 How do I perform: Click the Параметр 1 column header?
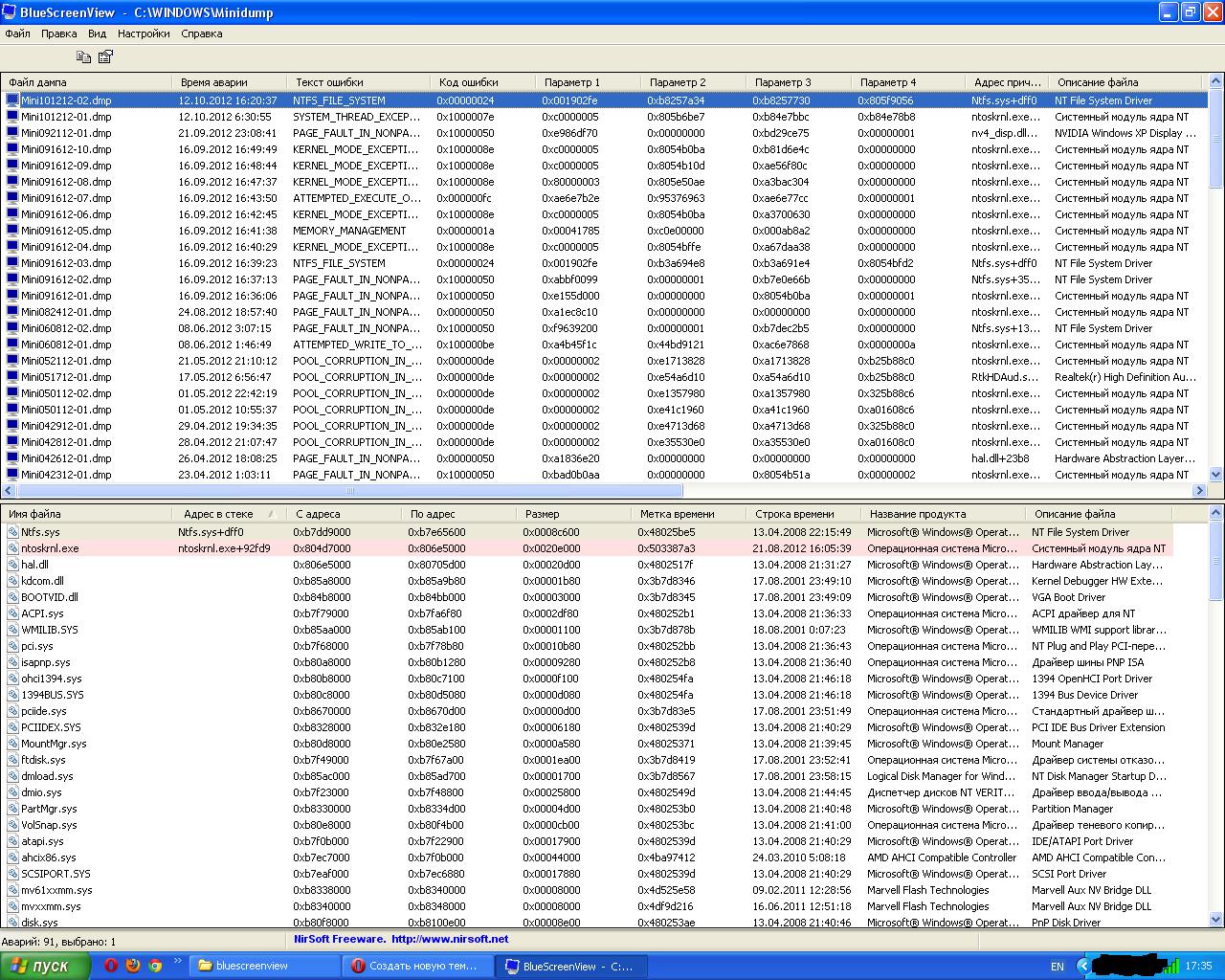click(x=589, y=82)
